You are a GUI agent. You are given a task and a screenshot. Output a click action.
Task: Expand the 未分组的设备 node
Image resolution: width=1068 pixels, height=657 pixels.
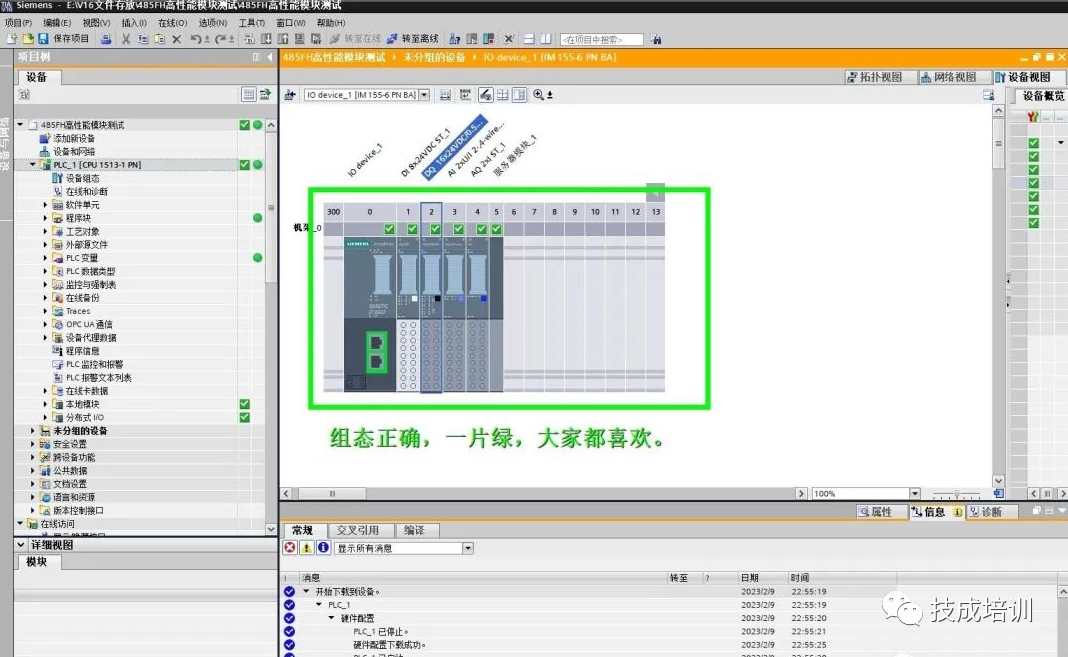point(33,431)
